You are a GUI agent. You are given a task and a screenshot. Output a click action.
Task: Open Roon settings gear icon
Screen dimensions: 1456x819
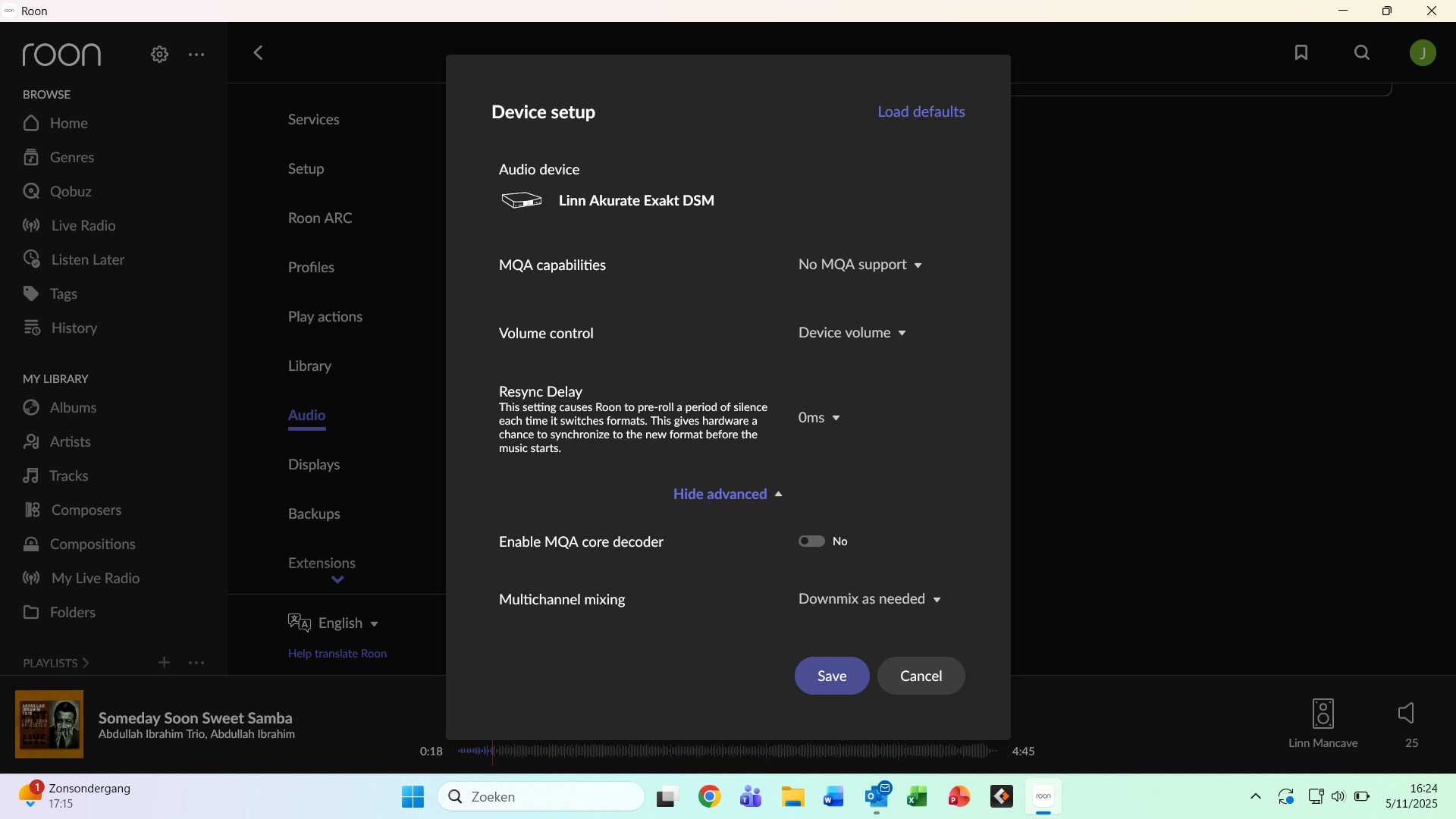[159, 55]
